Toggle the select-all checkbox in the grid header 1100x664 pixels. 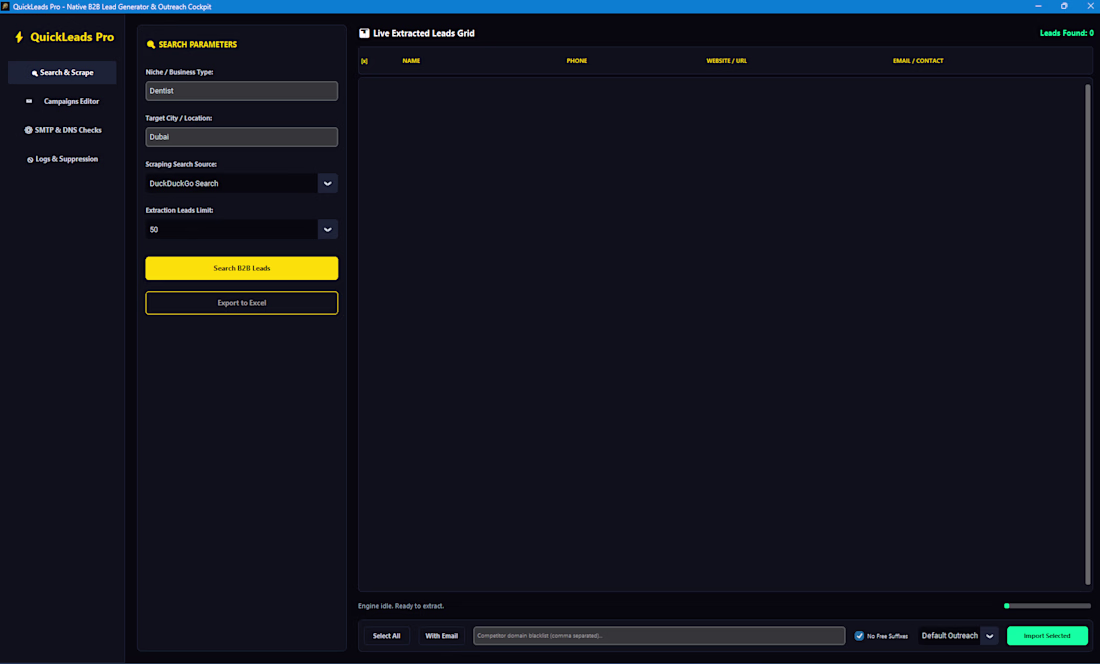coord(364,61)
